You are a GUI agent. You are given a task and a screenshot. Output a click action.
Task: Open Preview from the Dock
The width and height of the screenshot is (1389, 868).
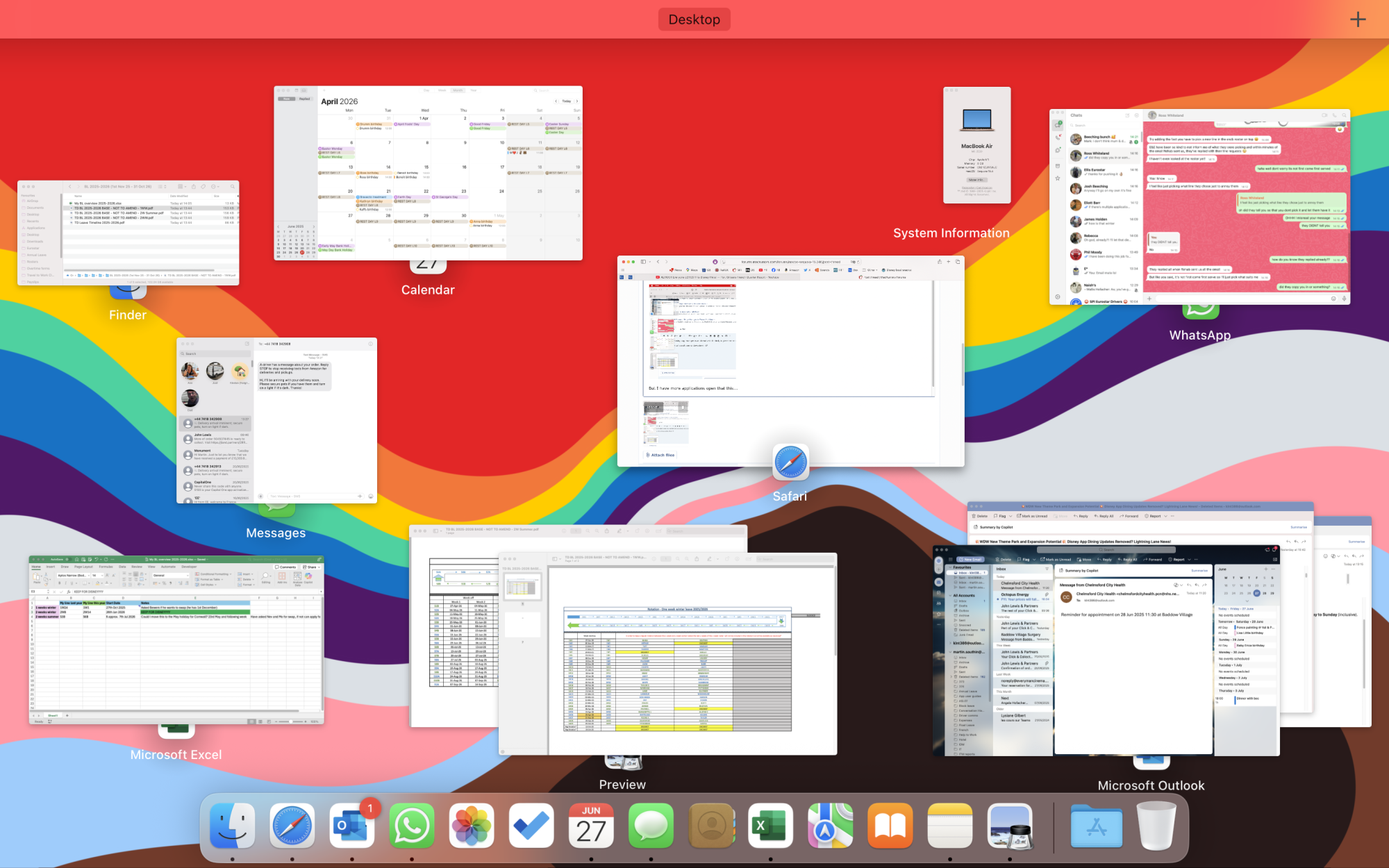point(1010,826)
